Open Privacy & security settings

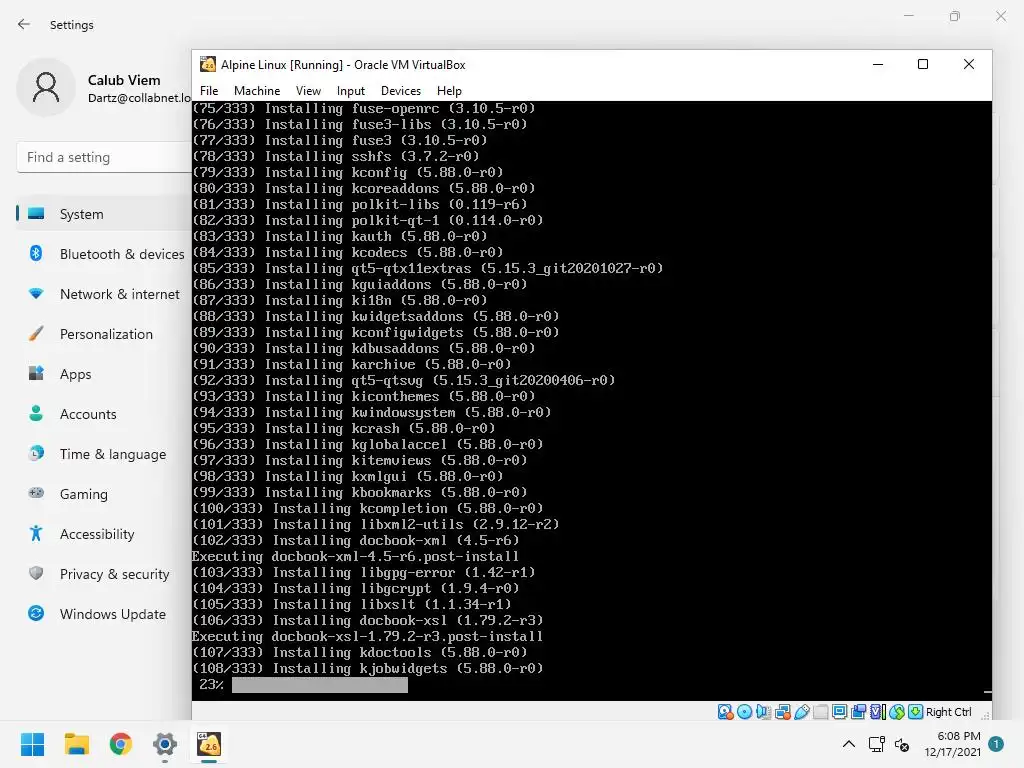click(104, 573)
